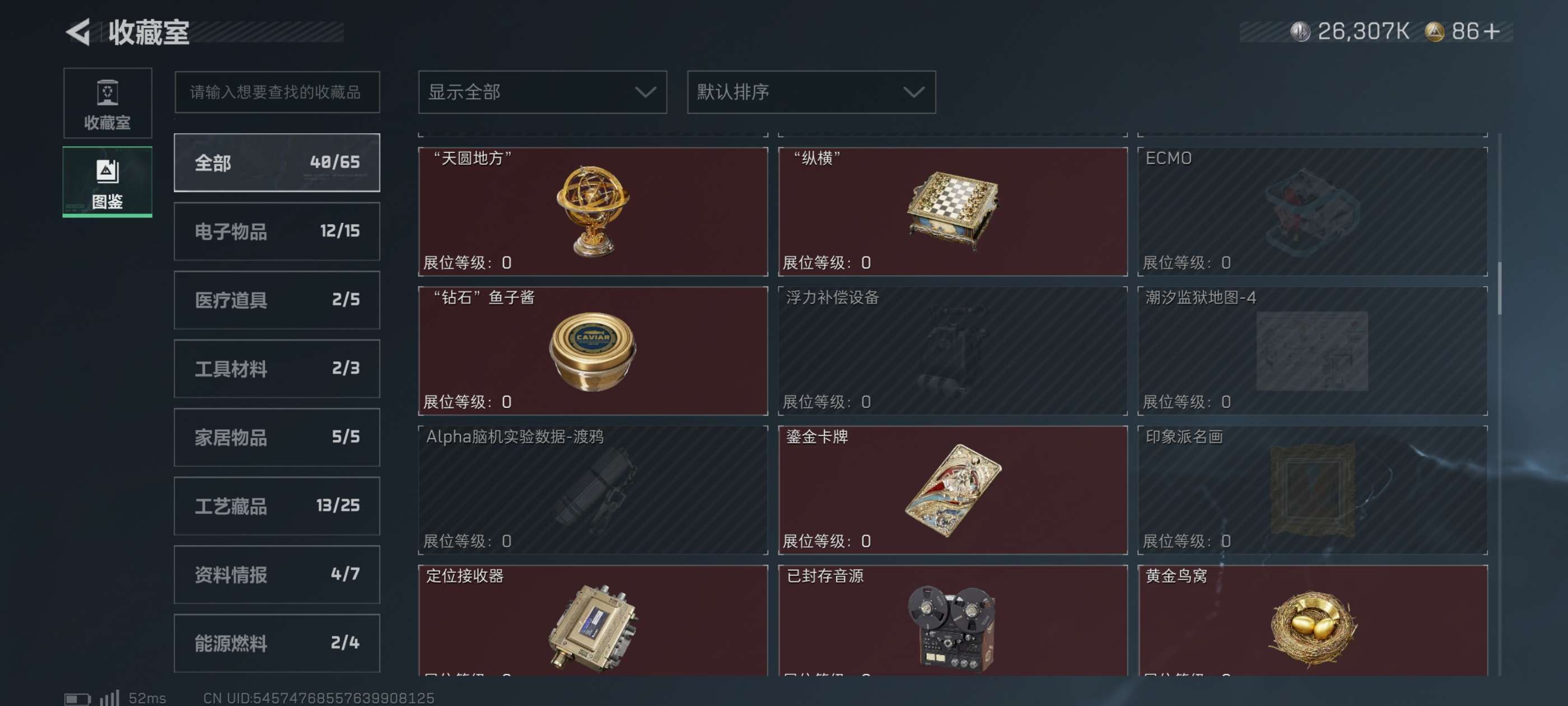The image size is (1568, 706).
Task: Select the 全部 40/65 category tab
Action: [277, 162]
